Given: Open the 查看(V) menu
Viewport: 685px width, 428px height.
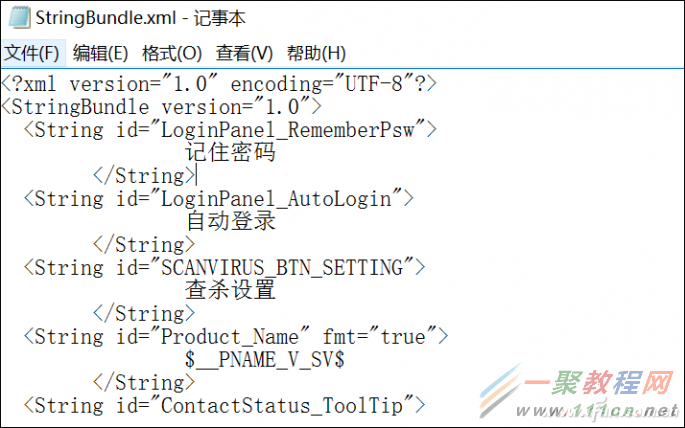Looking at the screenshot, I should [x=244, y=53].
